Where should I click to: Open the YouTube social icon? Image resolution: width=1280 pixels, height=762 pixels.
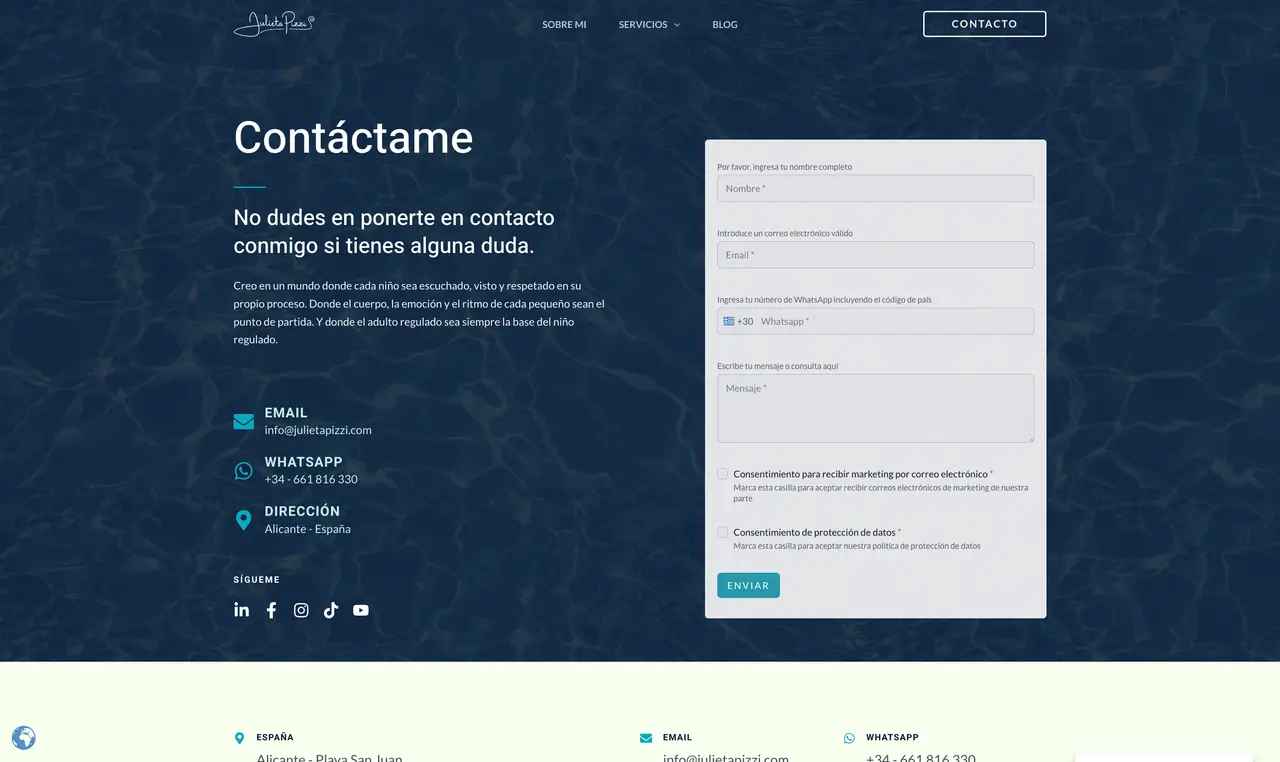[361, 610]
